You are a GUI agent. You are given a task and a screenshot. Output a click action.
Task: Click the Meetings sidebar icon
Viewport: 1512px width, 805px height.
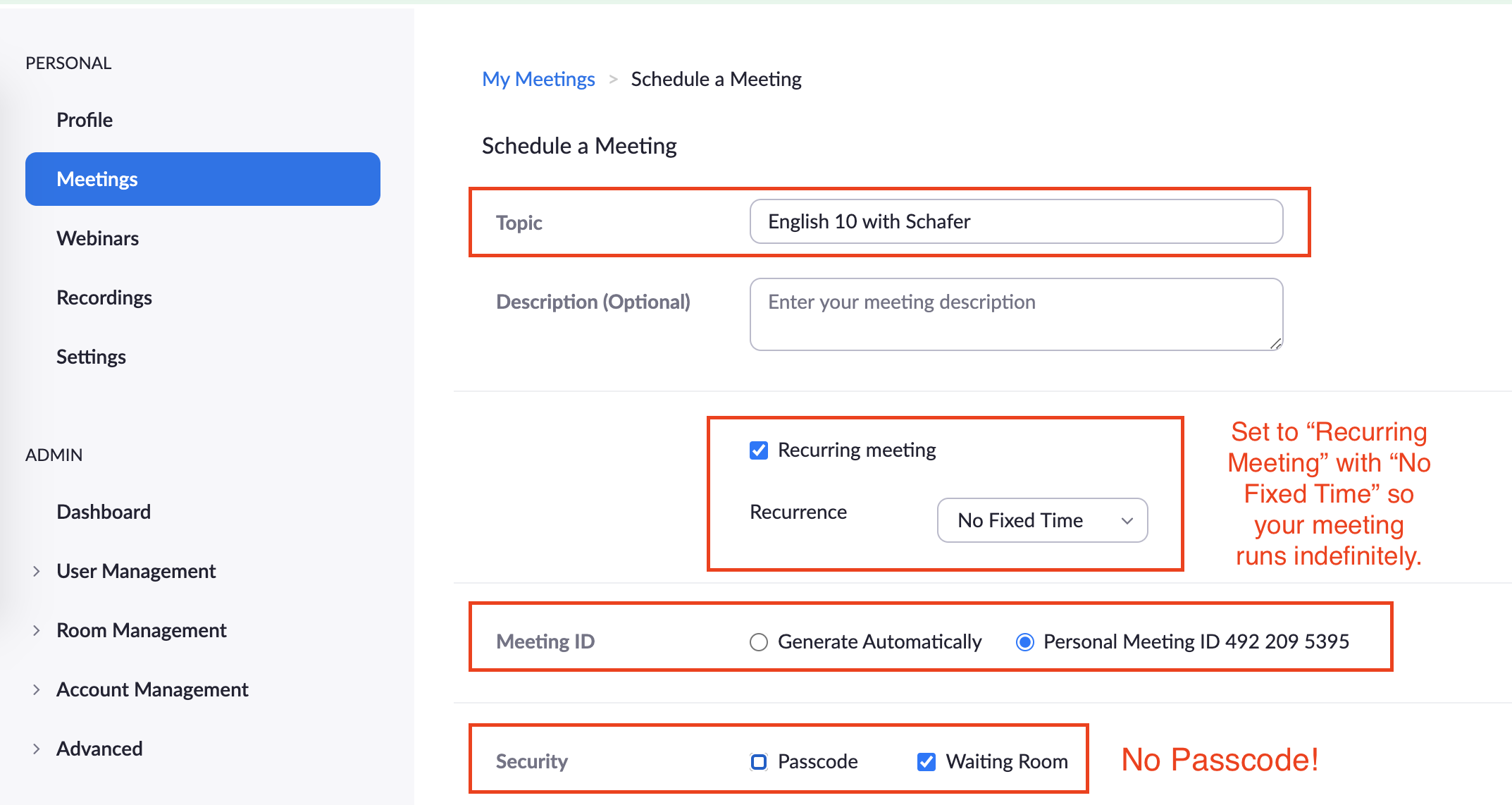pyautogui.click(x=200, y=178)
